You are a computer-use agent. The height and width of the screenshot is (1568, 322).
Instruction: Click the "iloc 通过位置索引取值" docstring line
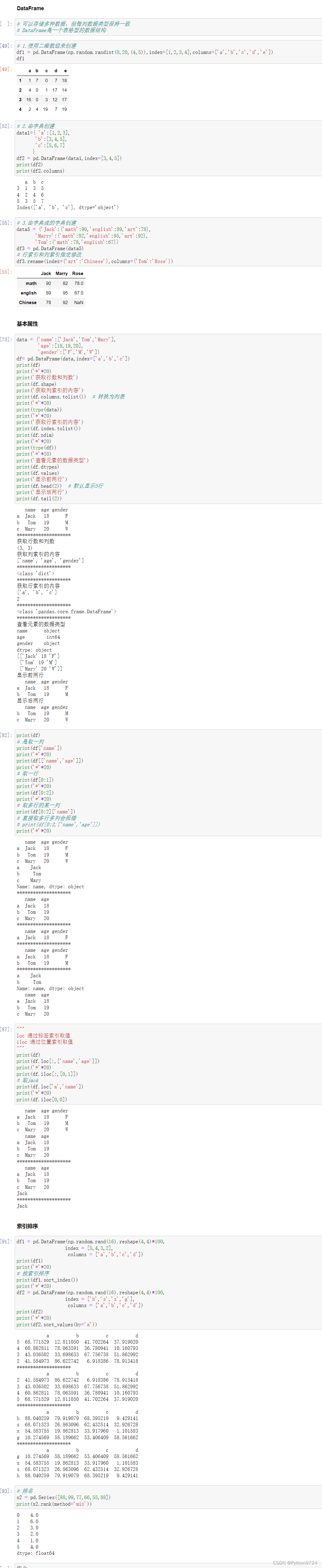(44, 1041)
